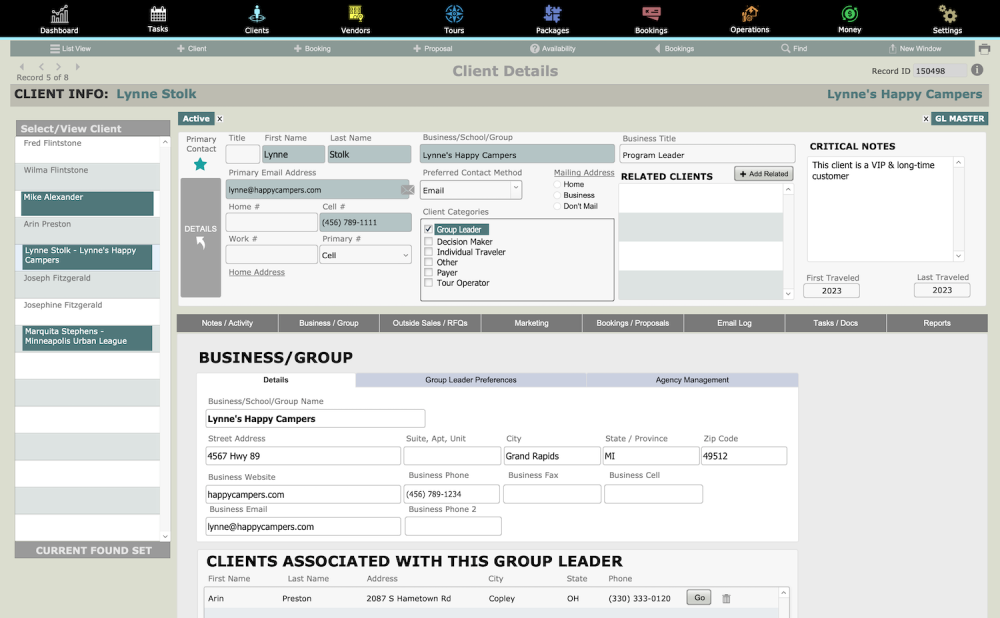
Task: Open the Operations module
Action: [x=749, y=19]
